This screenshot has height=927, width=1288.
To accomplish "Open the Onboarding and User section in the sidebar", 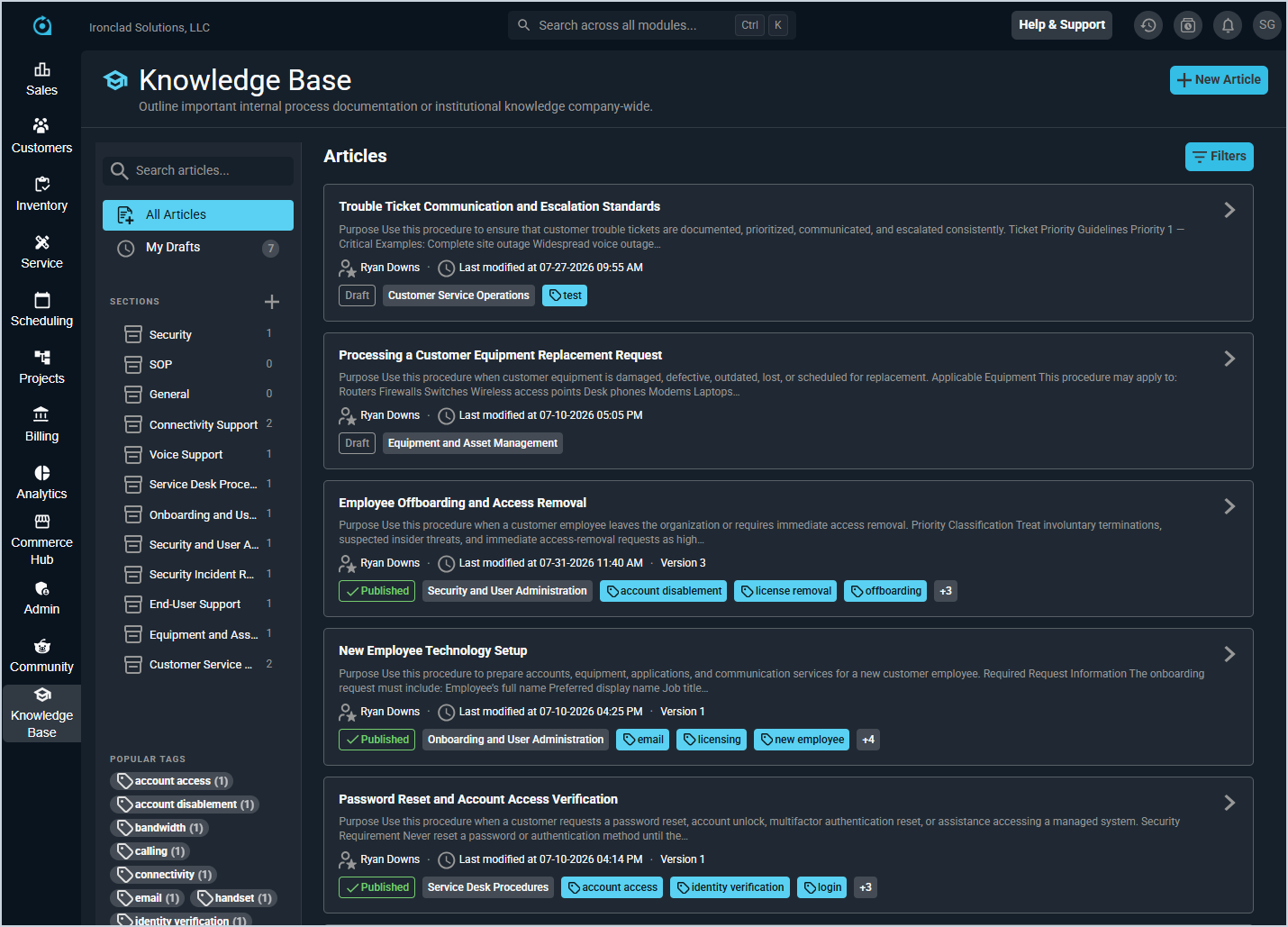I will (198, 514).
